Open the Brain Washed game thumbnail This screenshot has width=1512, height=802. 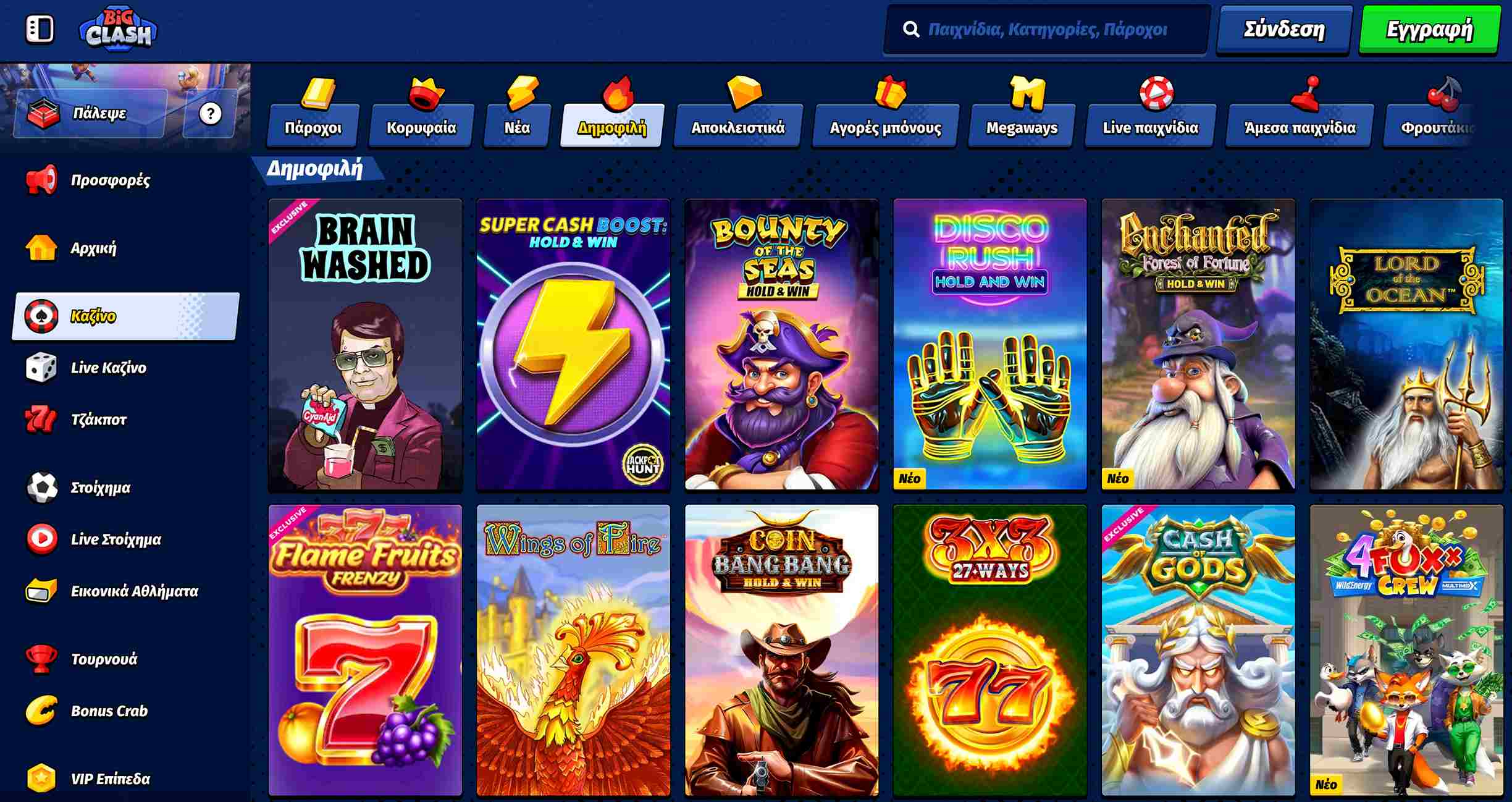tap(365, 345)
